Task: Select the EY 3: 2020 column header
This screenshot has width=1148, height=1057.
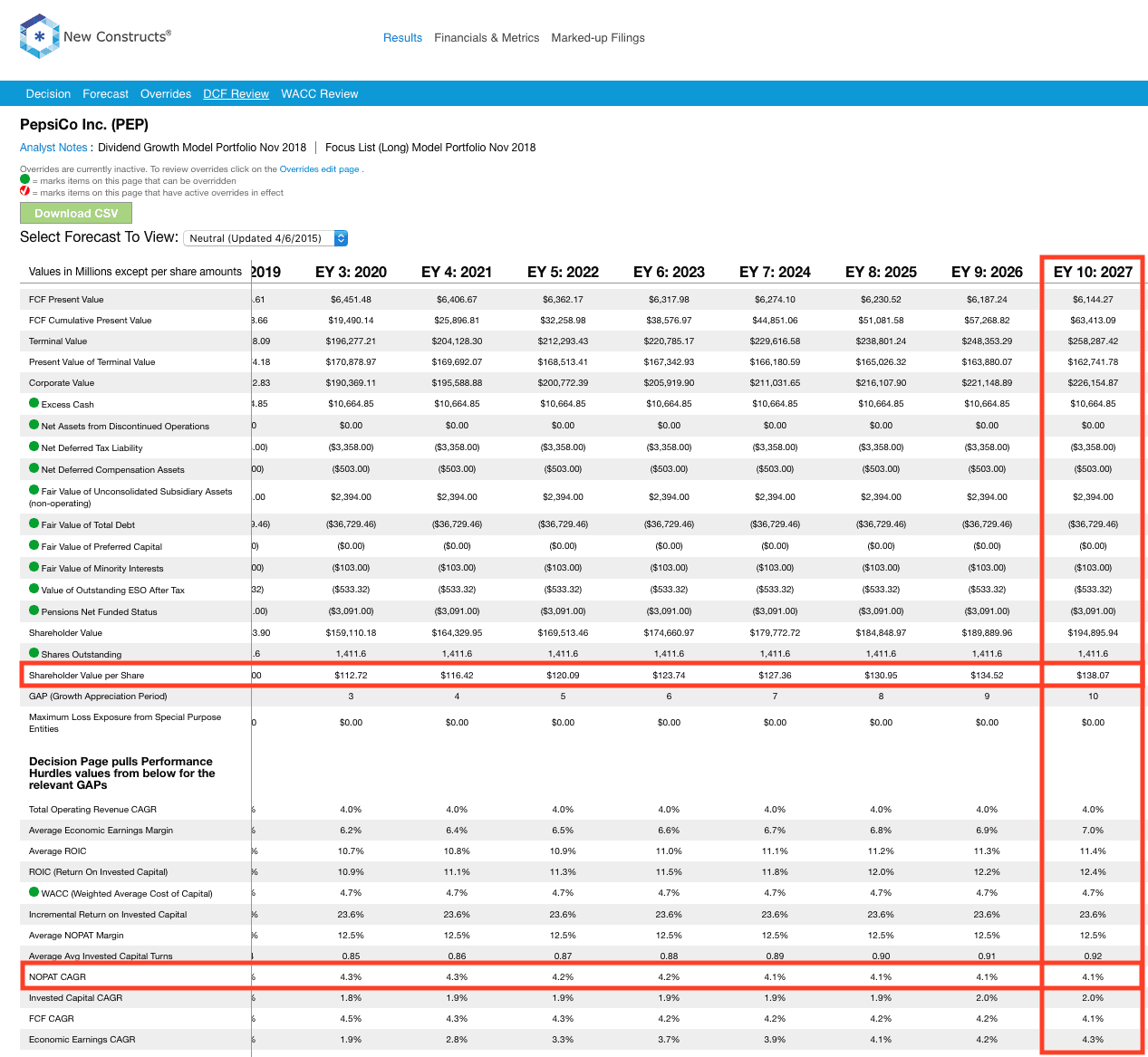Action: 351,272
